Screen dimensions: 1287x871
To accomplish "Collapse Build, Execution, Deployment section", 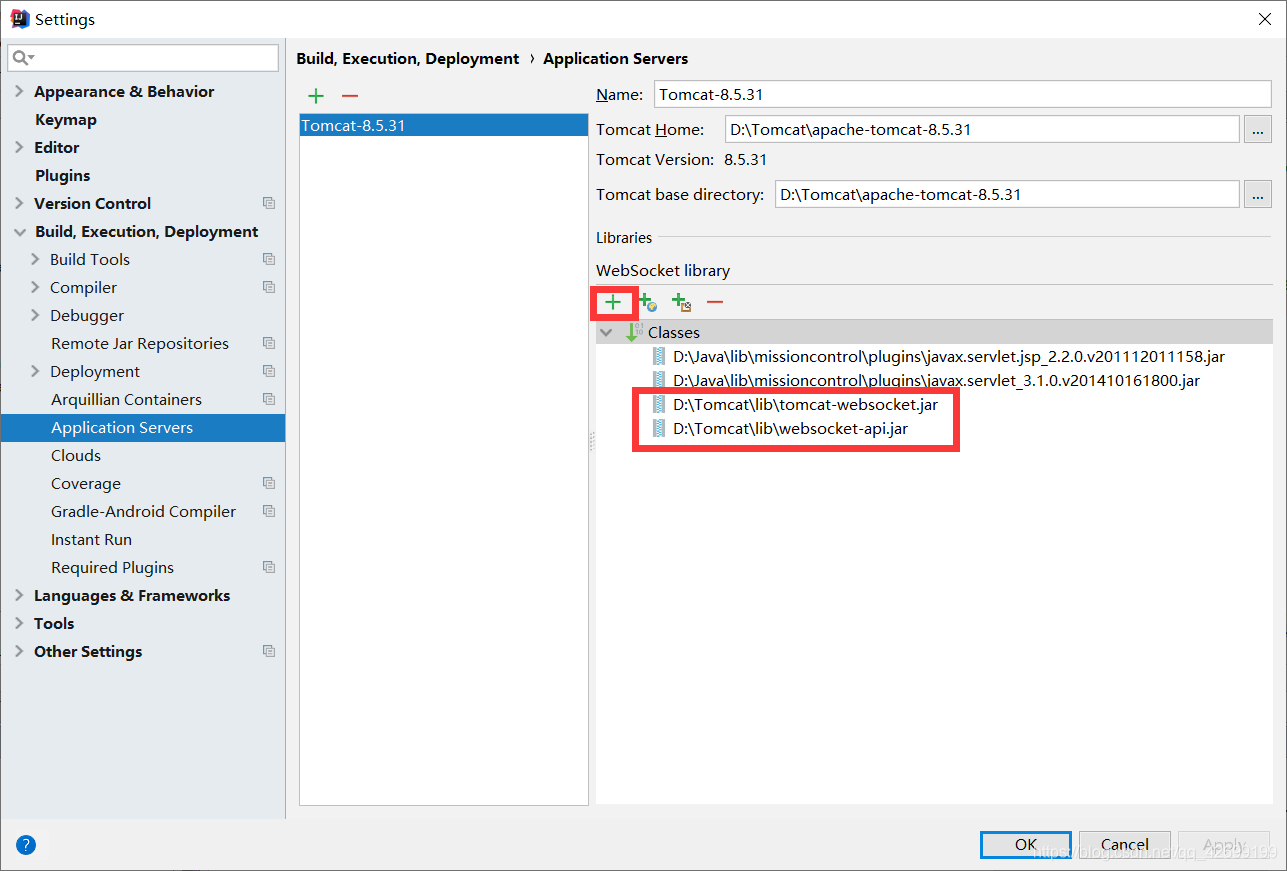I will click(x=19, y=231).
